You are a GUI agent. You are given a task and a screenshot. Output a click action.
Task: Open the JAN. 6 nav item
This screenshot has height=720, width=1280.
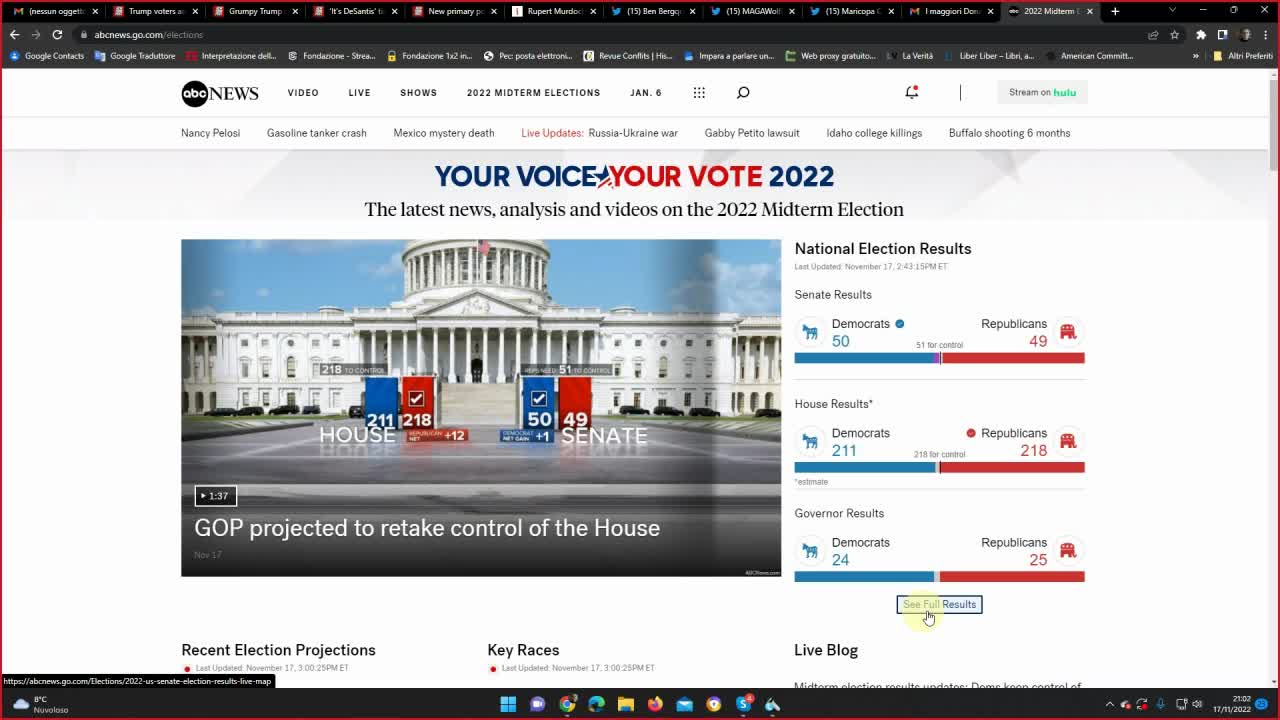pos(646,93)
